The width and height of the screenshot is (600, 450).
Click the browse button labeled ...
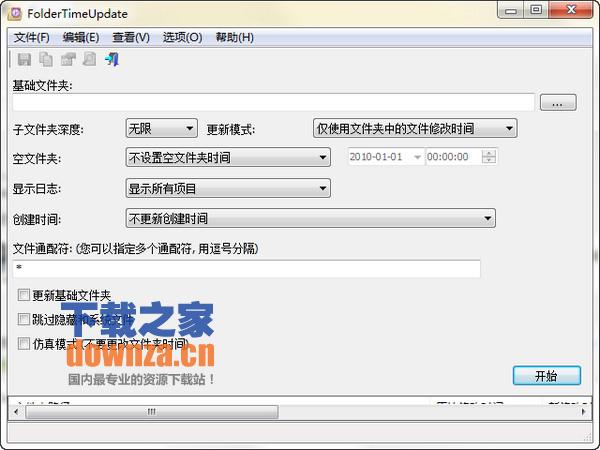[x=558, y=102]
